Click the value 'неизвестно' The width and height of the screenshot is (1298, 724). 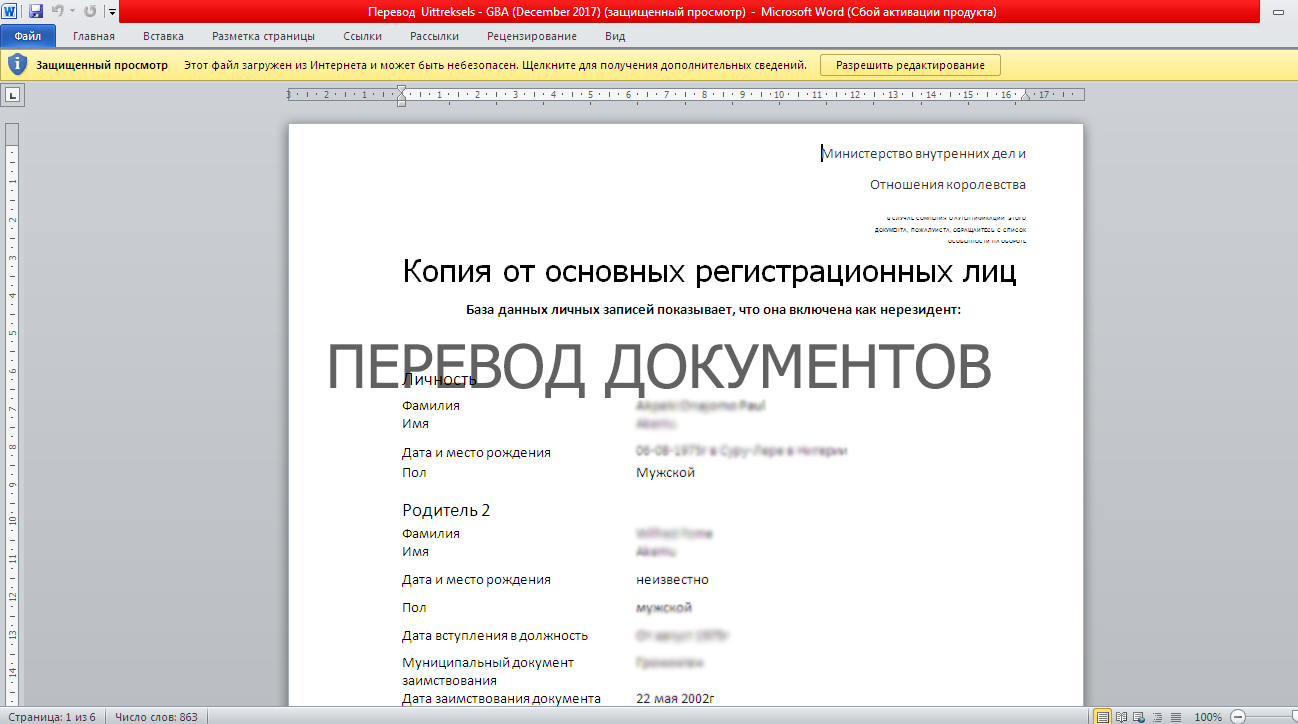[x=672, y=579]
